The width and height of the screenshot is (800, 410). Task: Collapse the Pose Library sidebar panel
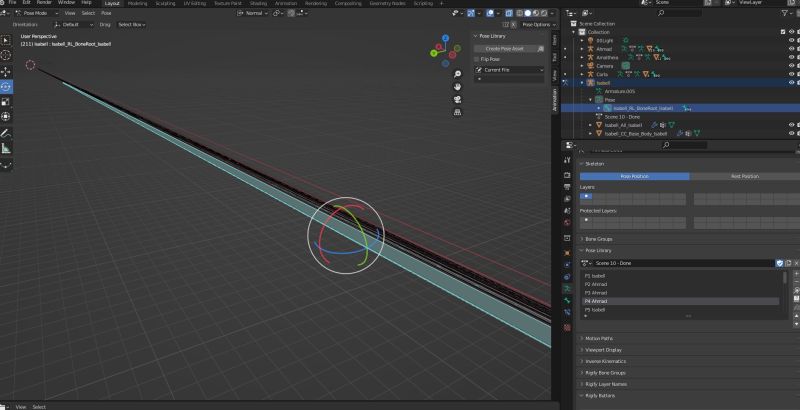tap(490, 36)
